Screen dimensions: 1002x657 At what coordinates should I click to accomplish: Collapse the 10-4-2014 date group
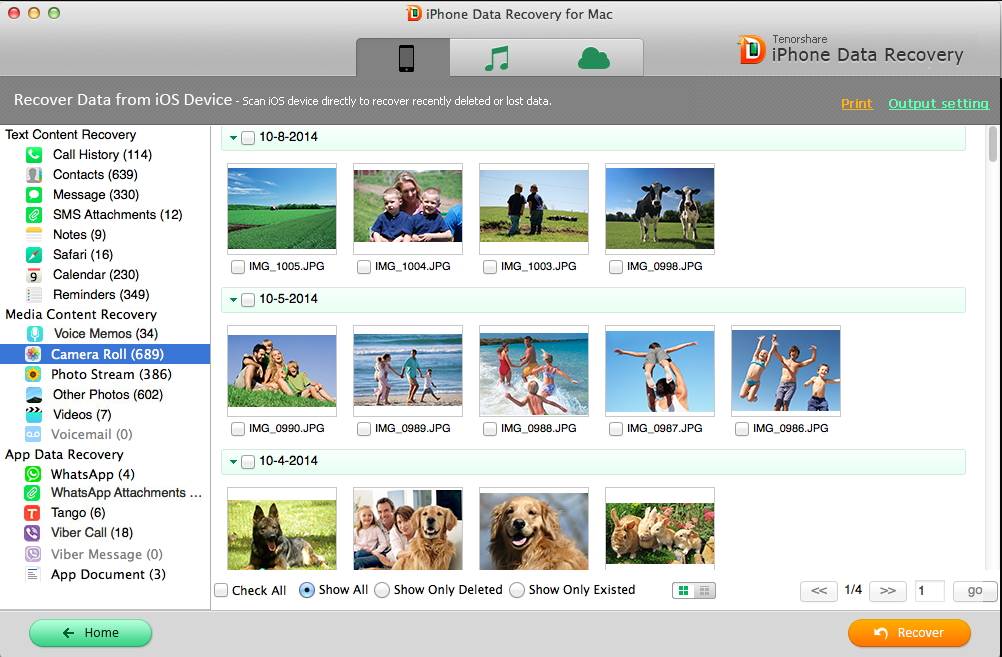pos(233,461)
